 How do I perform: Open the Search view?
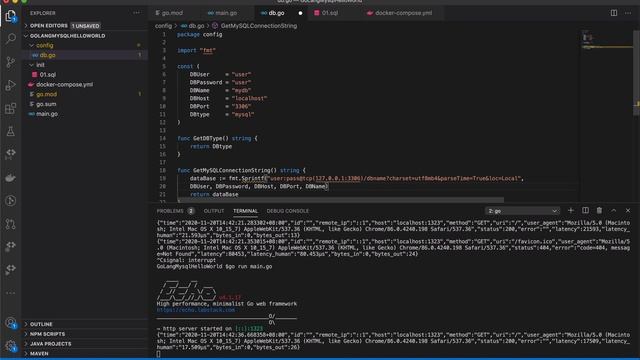[11, 38]
